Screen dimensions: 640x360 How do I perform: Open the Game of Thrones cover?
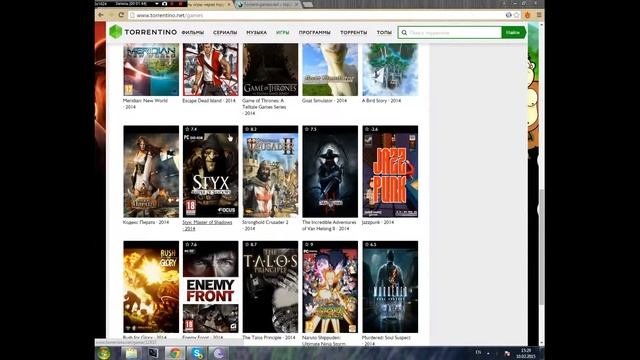[x=270, y=70]
